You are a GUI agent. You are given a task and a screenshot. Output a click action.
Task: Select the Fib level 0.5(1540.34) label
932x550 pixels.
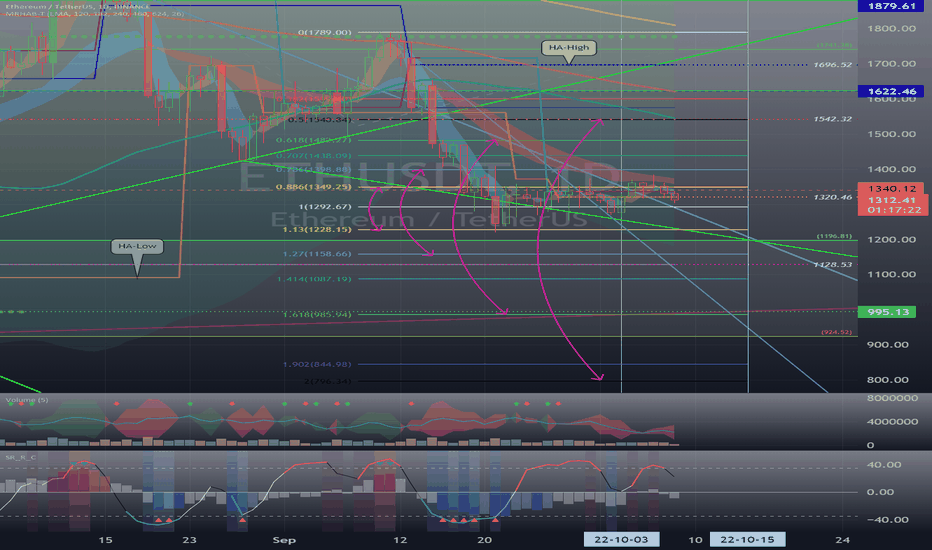[x=319, y=120]
